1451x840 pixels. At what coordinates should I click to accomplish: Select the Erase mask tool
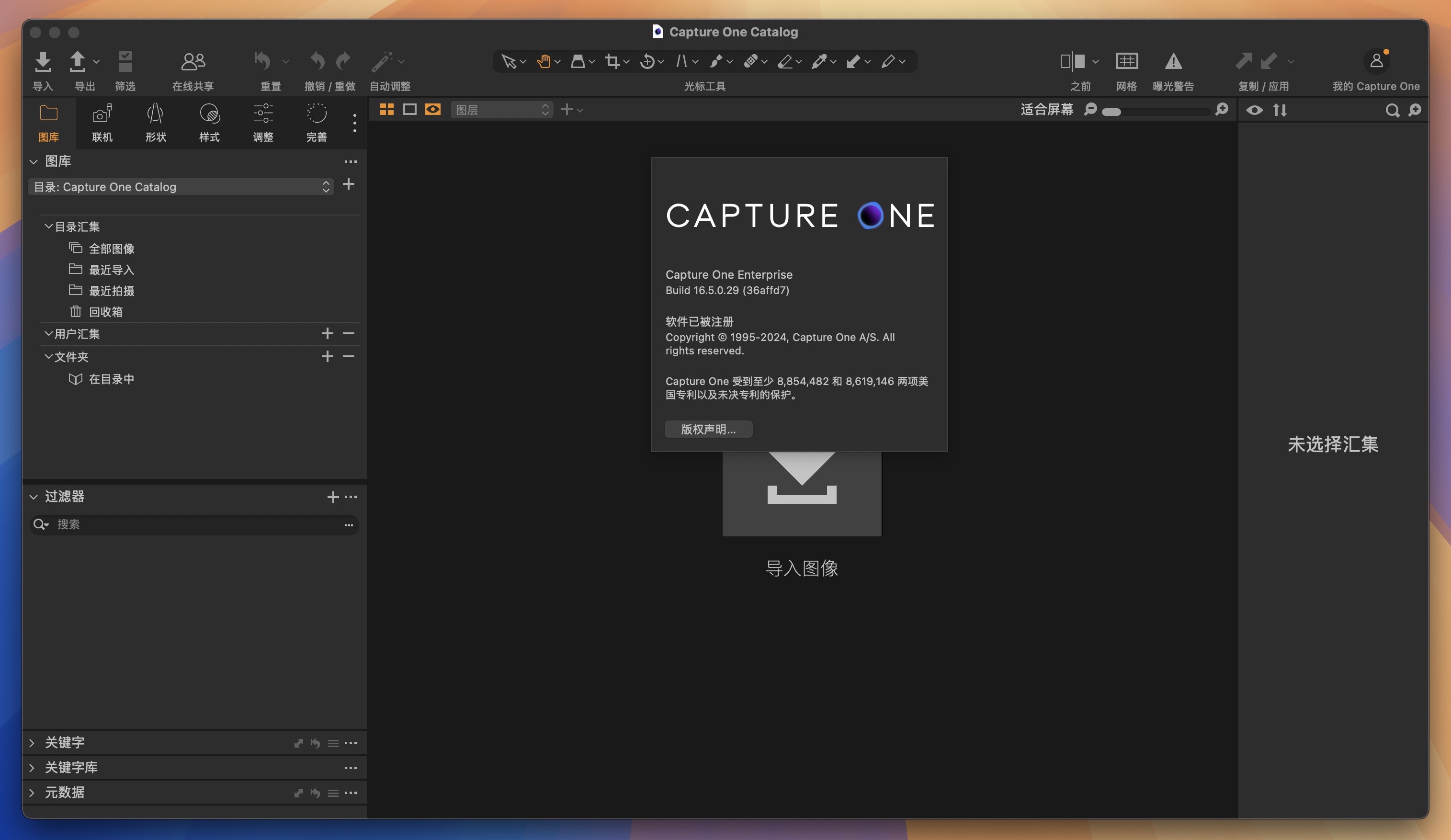(785, 61)
